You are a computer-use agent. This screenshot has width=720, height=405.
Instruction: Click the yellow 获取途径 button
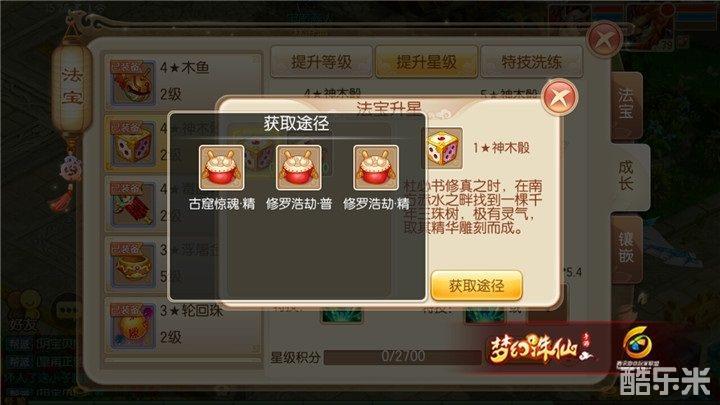tap(476, 286)
